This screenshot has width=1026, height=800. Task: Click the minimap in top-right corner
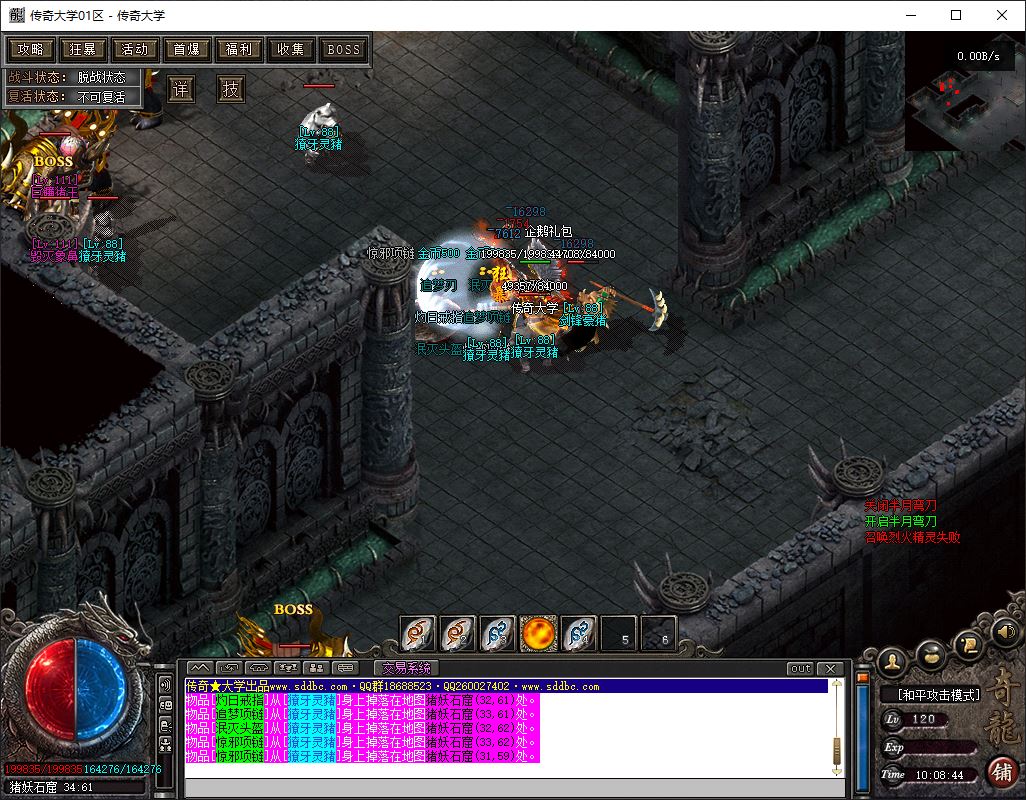(964, 96)
